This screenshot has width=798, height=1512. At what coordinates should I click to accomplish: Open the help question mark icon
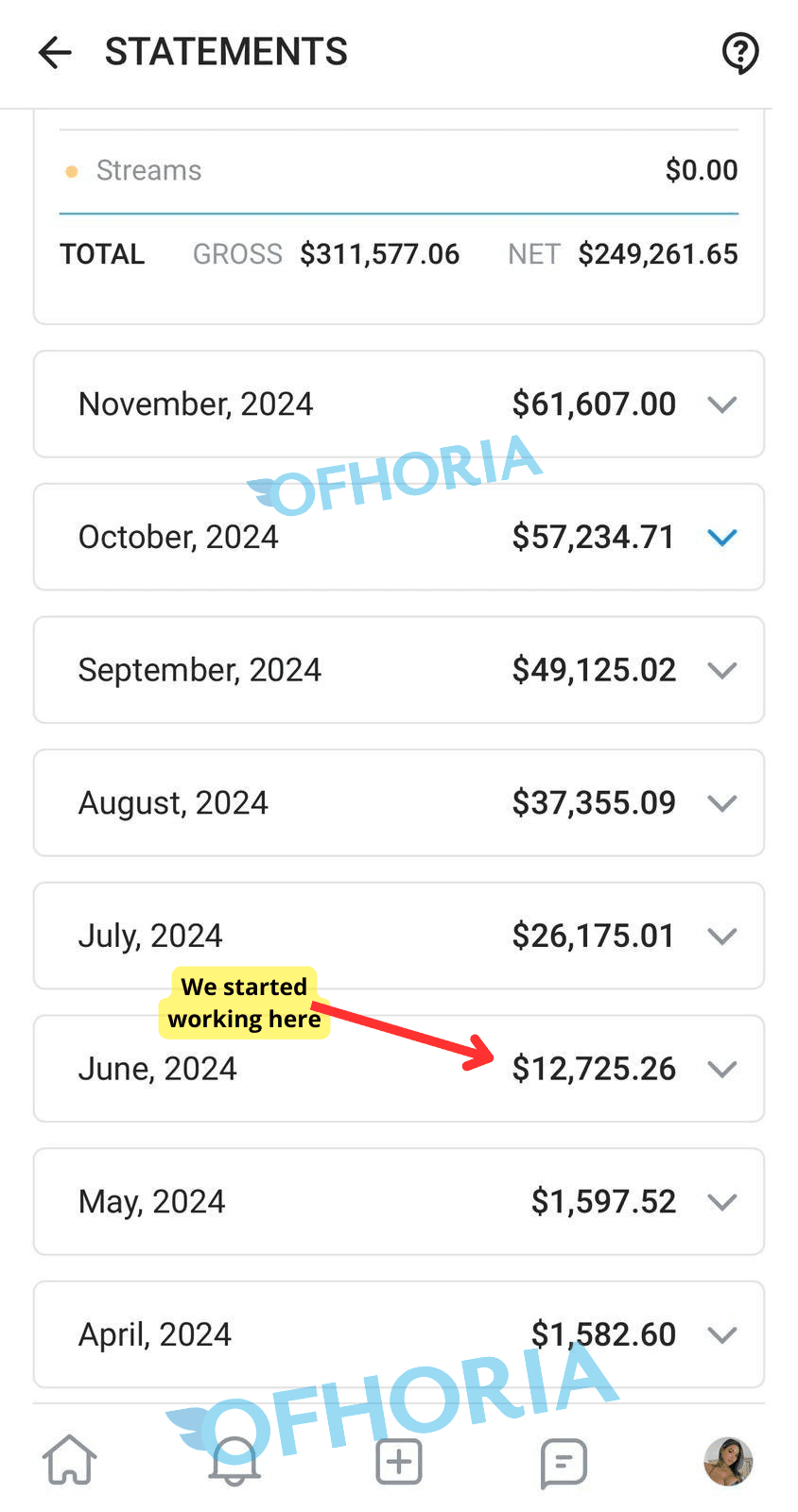pos(741,53)
